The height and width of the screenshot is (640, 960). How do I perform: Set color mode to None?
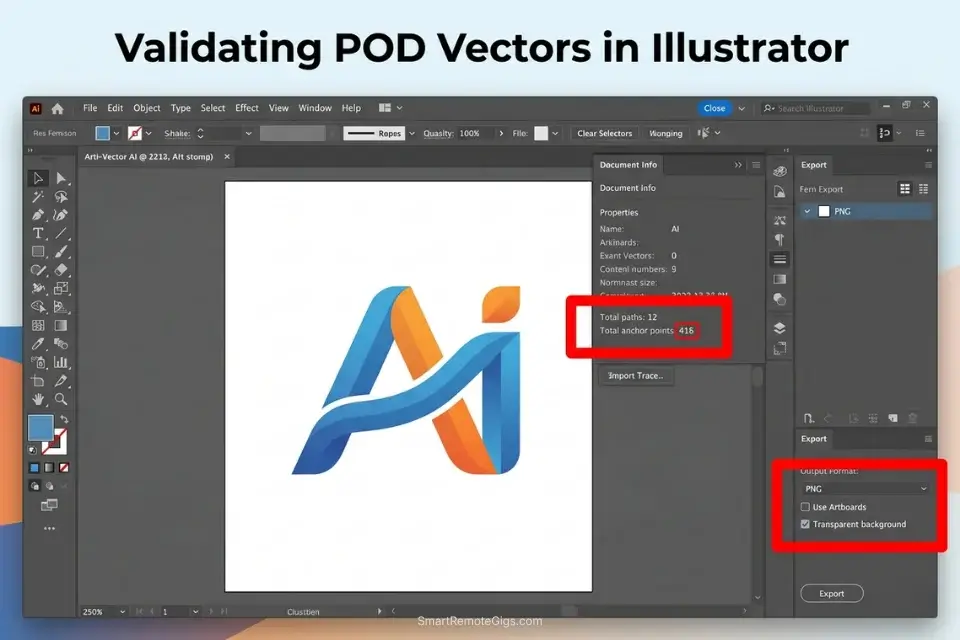pos(64,468)
